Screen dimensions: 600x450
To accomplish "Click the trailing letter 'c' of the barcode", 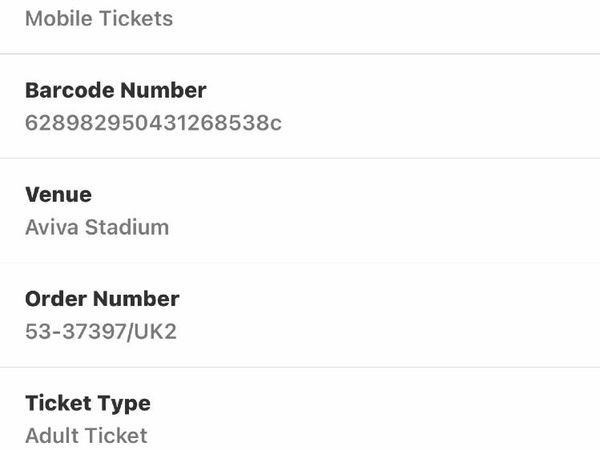I will 275,123.
